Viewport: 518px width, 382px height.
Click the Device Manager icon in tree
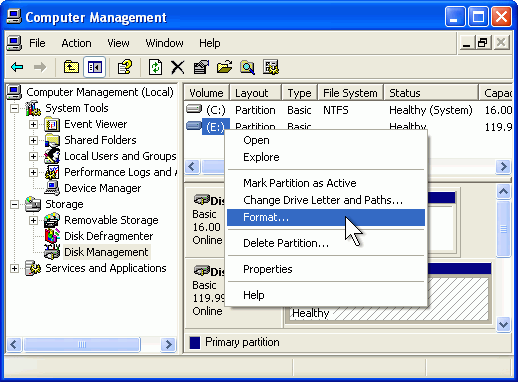pos(52,188)
